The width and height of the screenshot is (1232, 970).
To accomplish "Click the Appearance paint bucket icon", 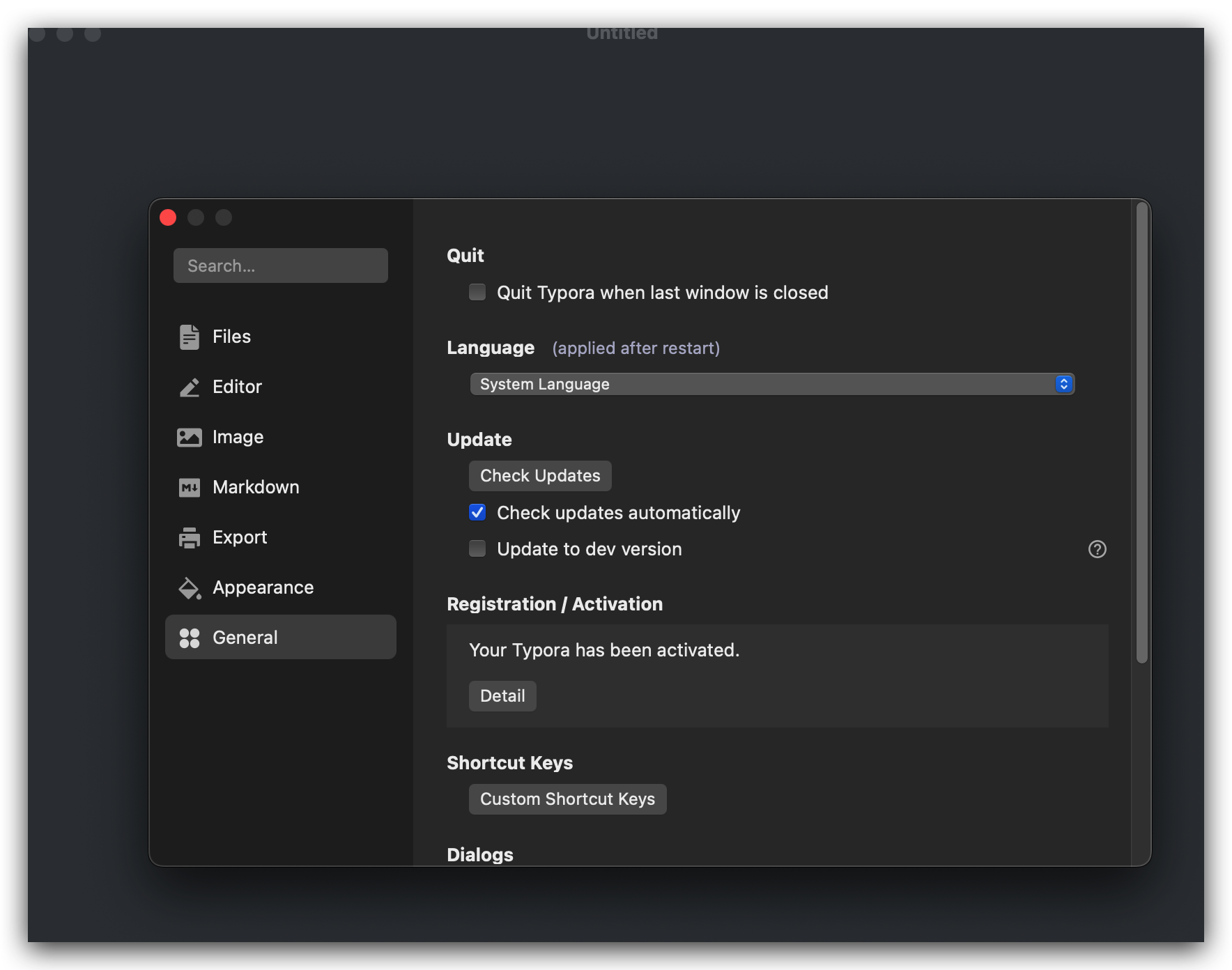I will point(189,587).
